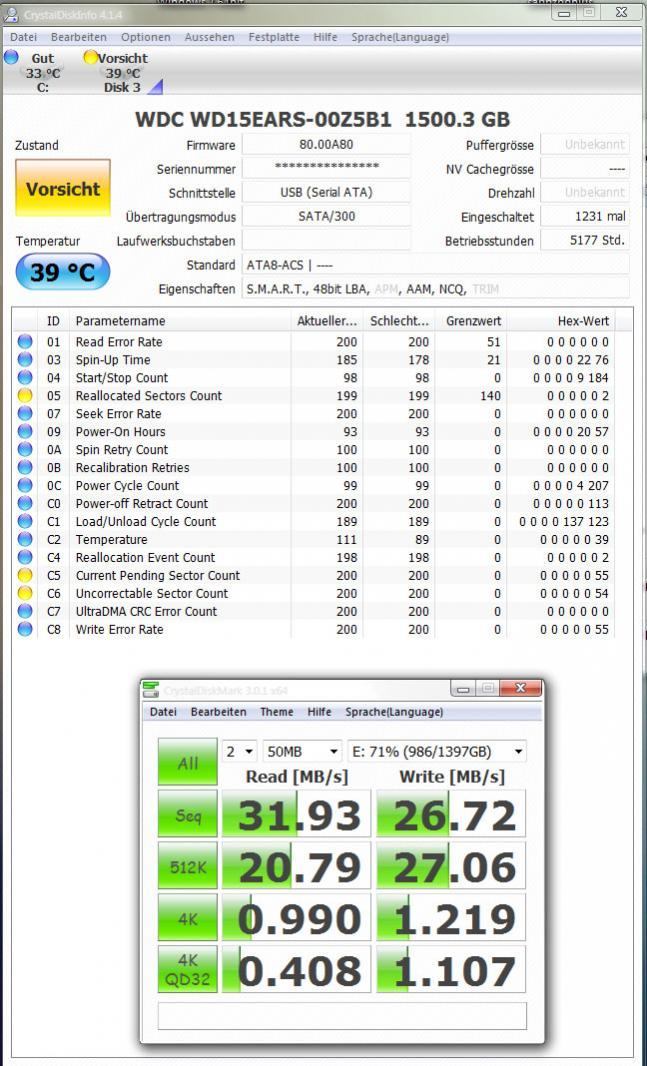This screenshot has width=647, height=1066.
Task: Click the 512K write result 27.06
Action: click(451, 866)
